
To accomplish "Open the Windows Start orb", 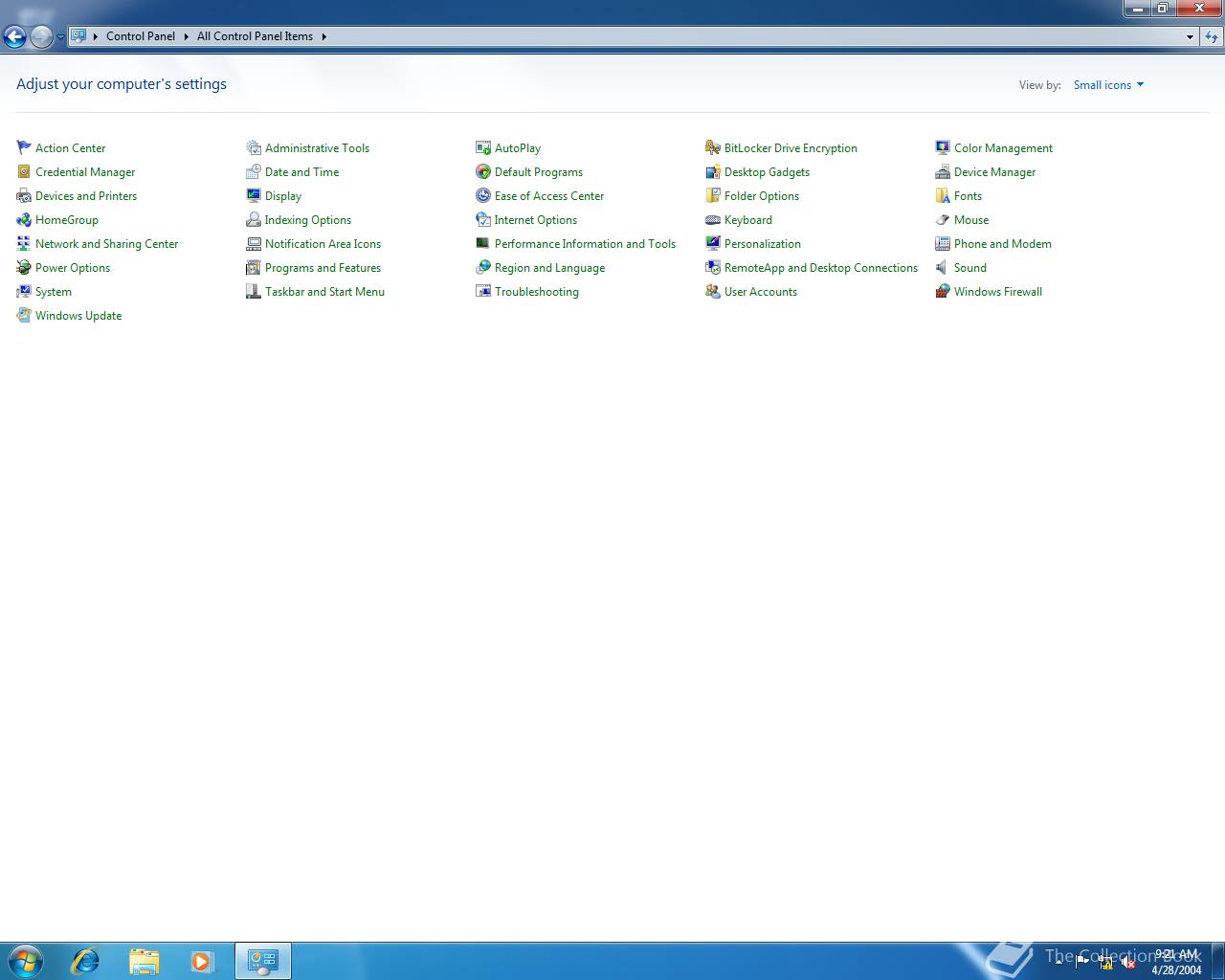I will pos(26,961).
